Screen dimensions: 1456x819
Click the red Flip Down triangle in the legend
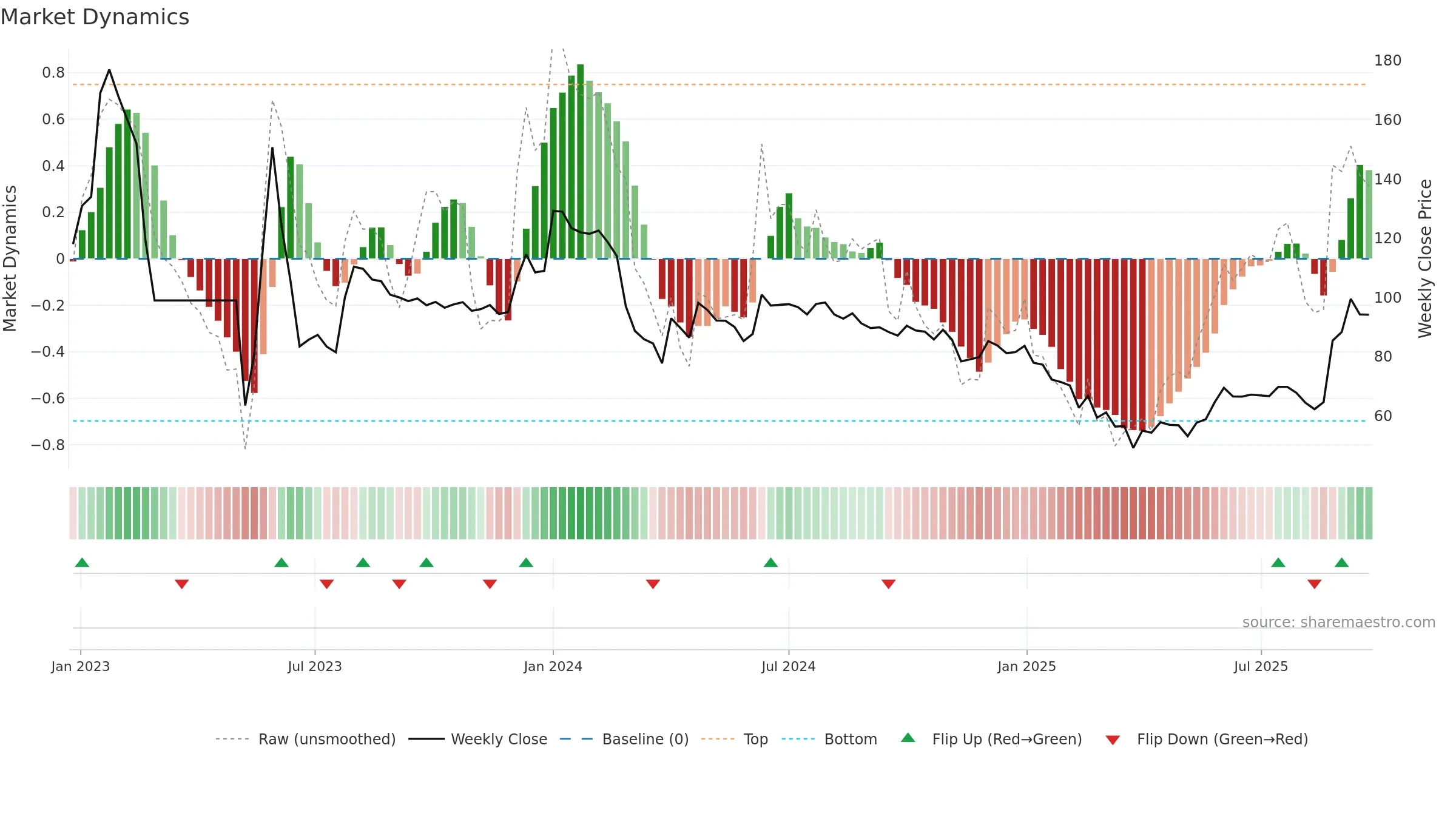point(1113,740)
